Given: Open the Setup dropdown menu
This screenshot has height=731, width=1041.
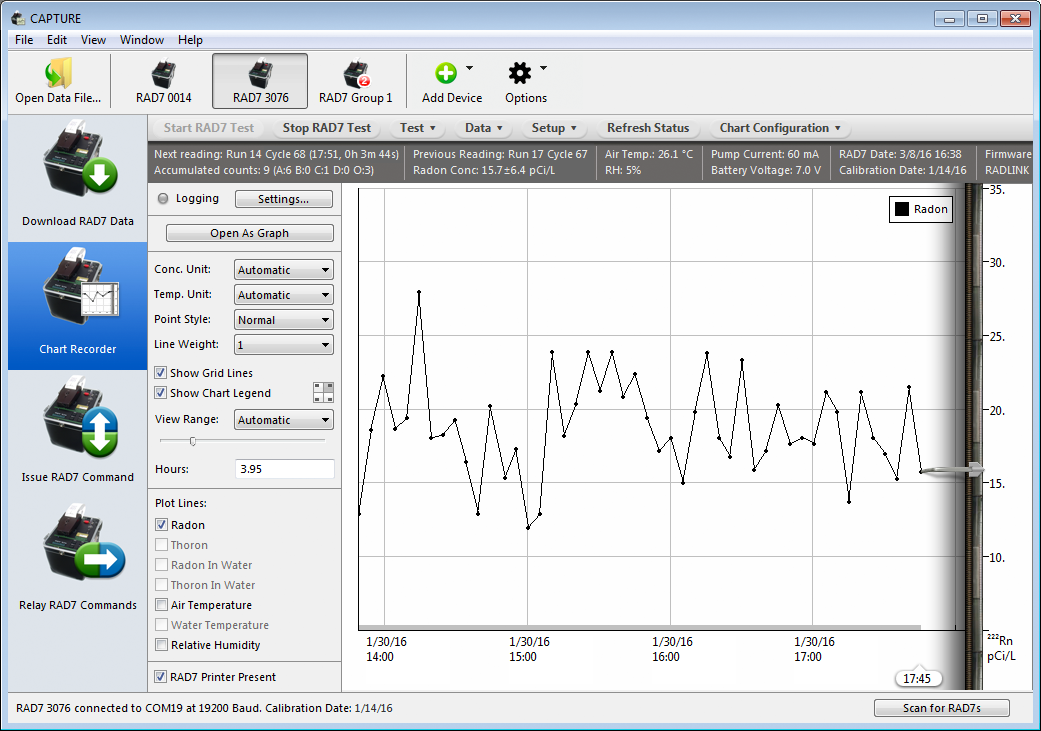Looking at the screenshot, I should click(x=554, y=127).
